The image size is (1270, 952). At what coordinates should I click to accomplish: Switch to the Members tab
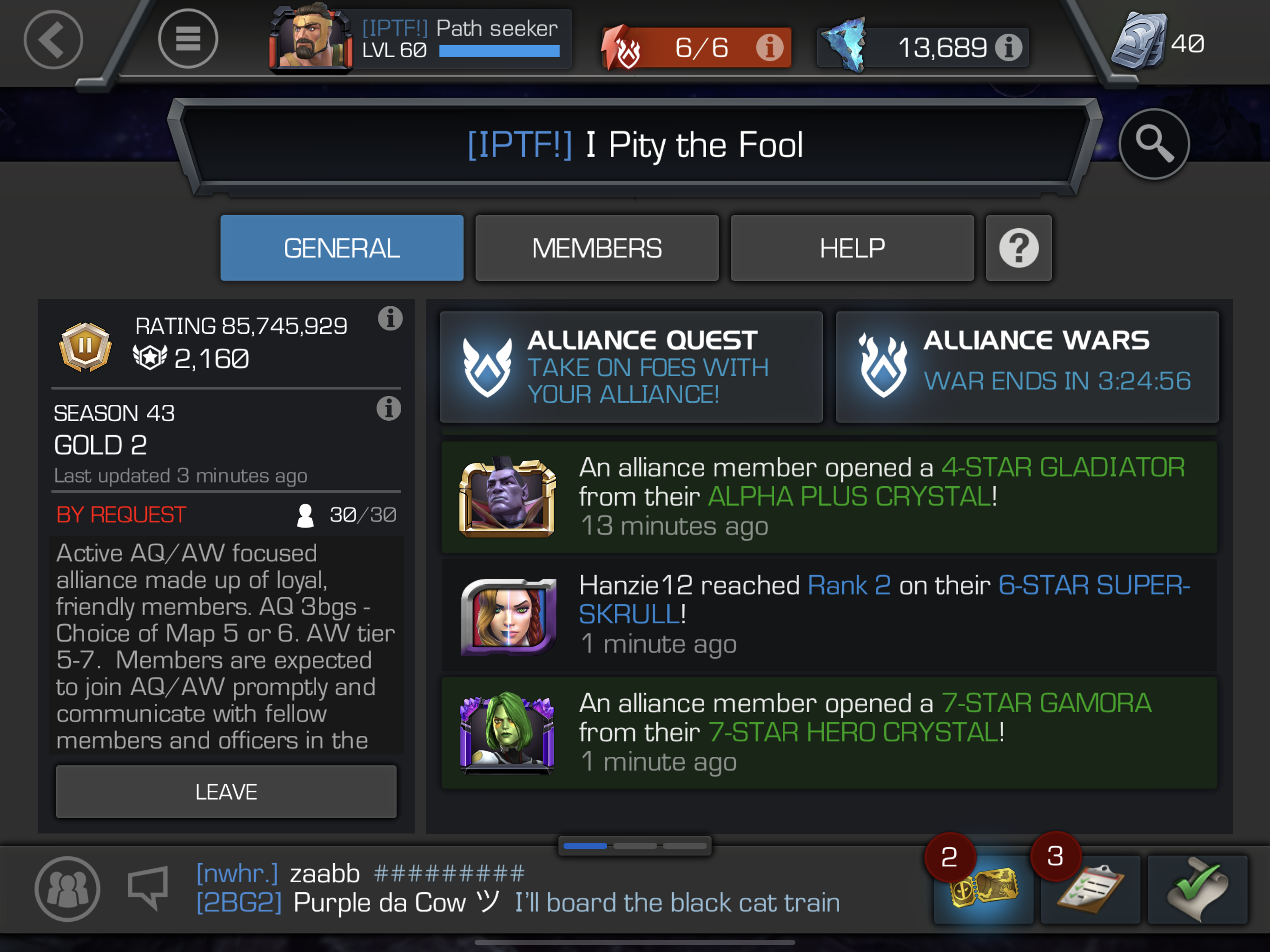596,248
